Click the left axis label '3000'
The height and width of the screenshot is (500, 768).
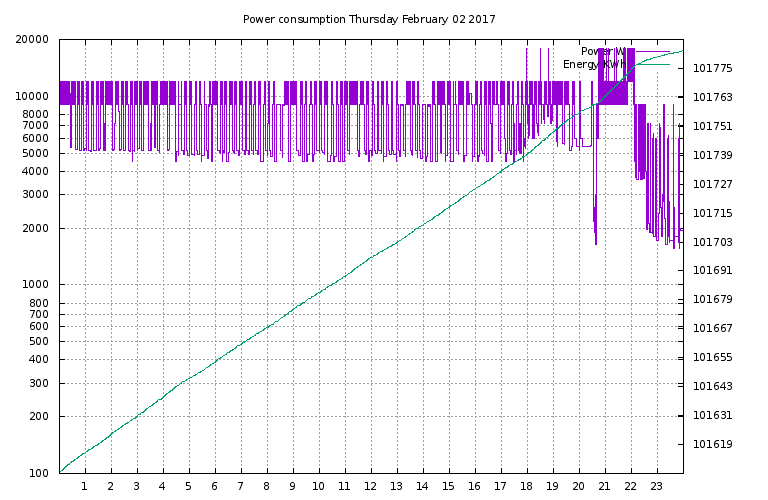coord(35,194)
